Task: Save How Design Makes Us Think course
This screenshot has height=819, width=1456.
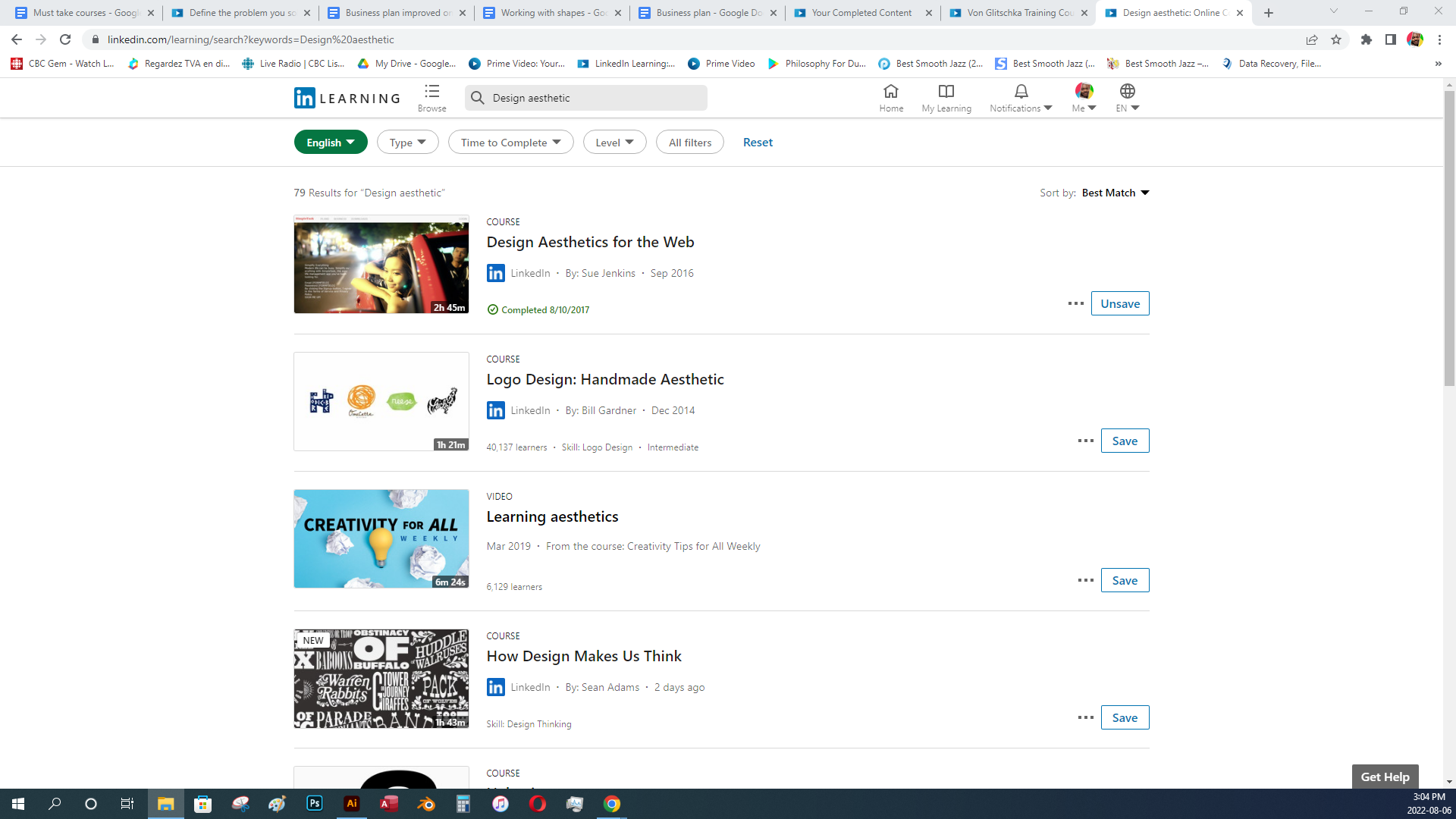Action: point(1124,717)
